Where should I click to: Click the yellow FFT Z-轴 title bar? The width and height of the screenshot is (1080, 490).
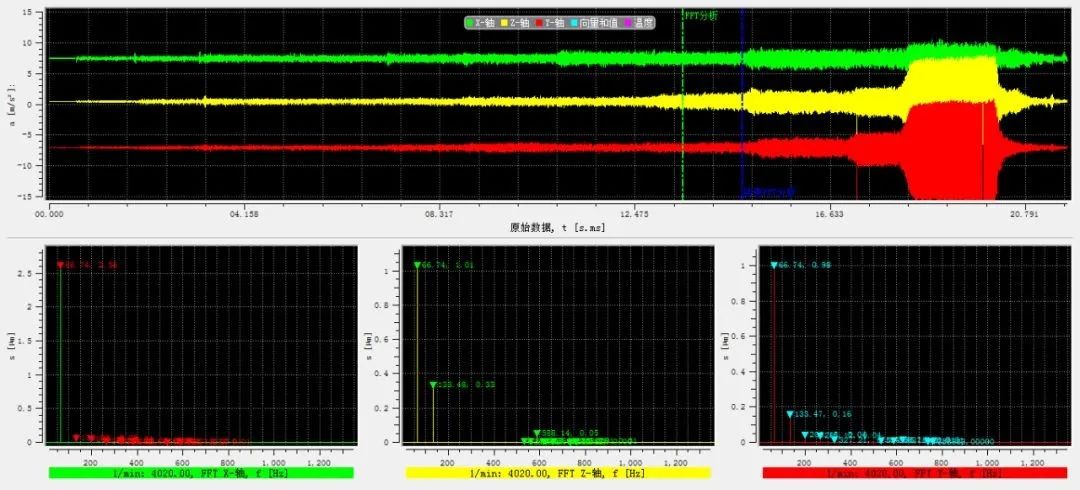tap(557, 472)
